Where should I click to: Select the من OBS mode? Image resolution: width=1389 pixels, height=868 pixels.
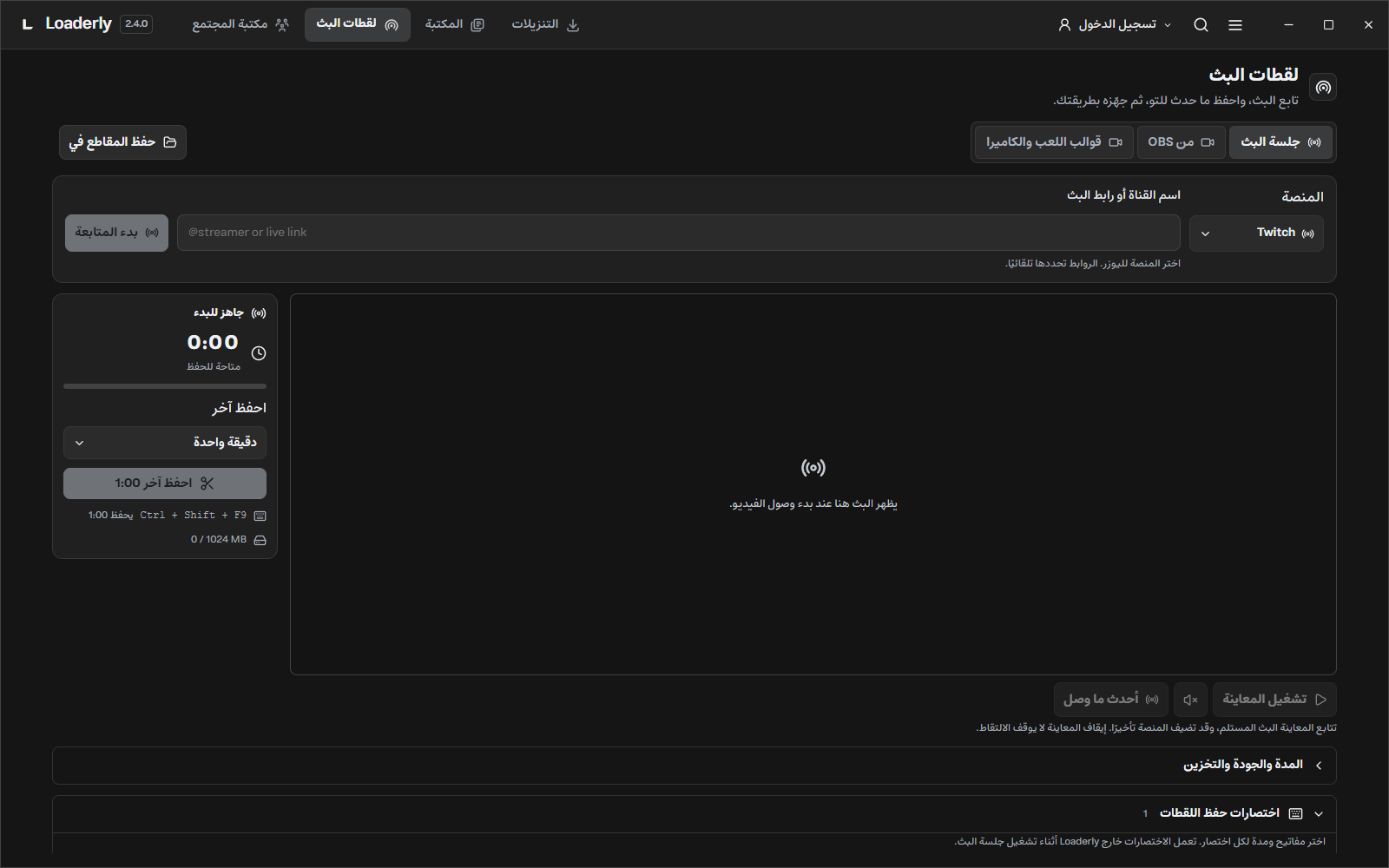tap(1182, 142)
